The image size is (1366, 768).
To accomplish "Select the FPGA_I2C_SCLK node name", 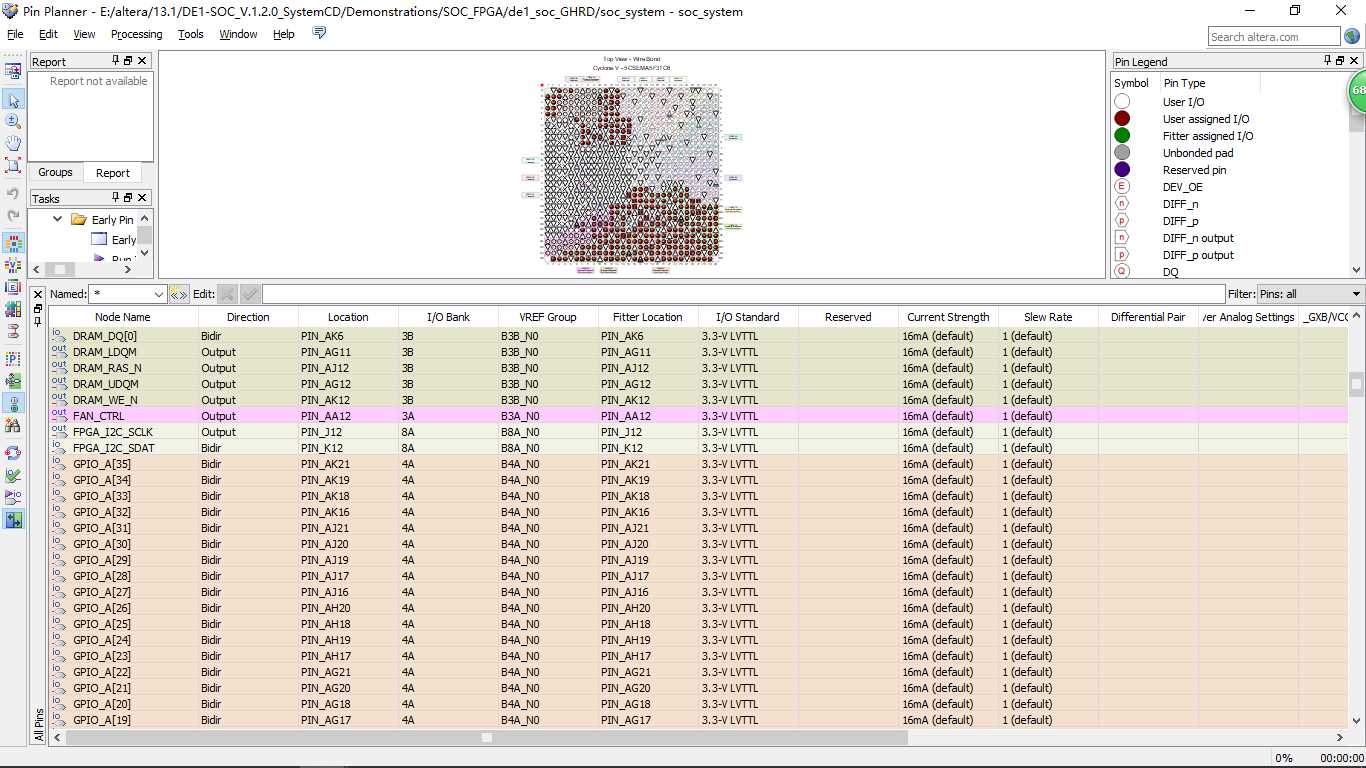I will (113, 432).
